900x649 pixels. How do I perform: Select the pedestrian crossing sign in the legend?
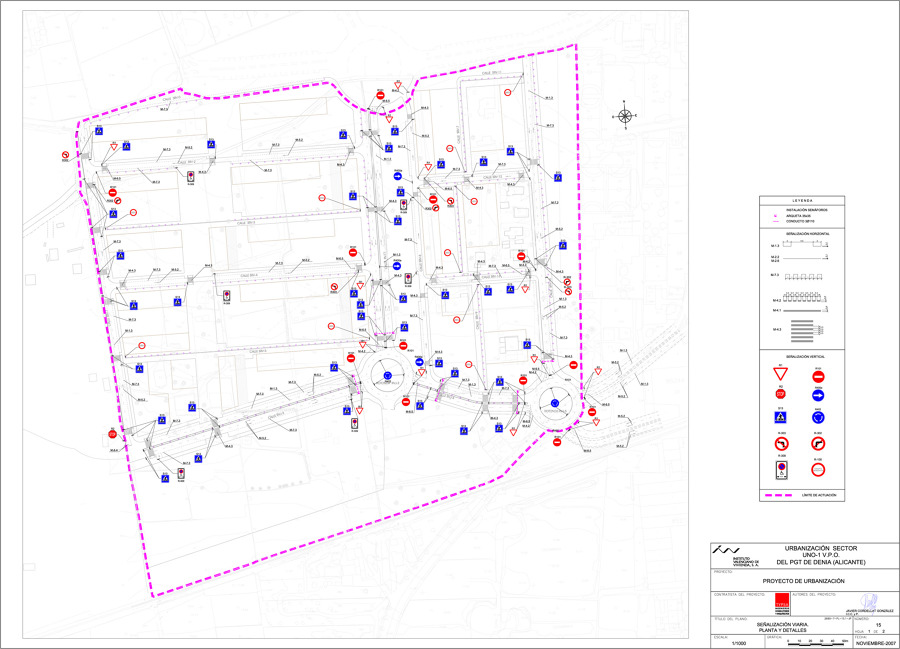click(x=780, y=419)
